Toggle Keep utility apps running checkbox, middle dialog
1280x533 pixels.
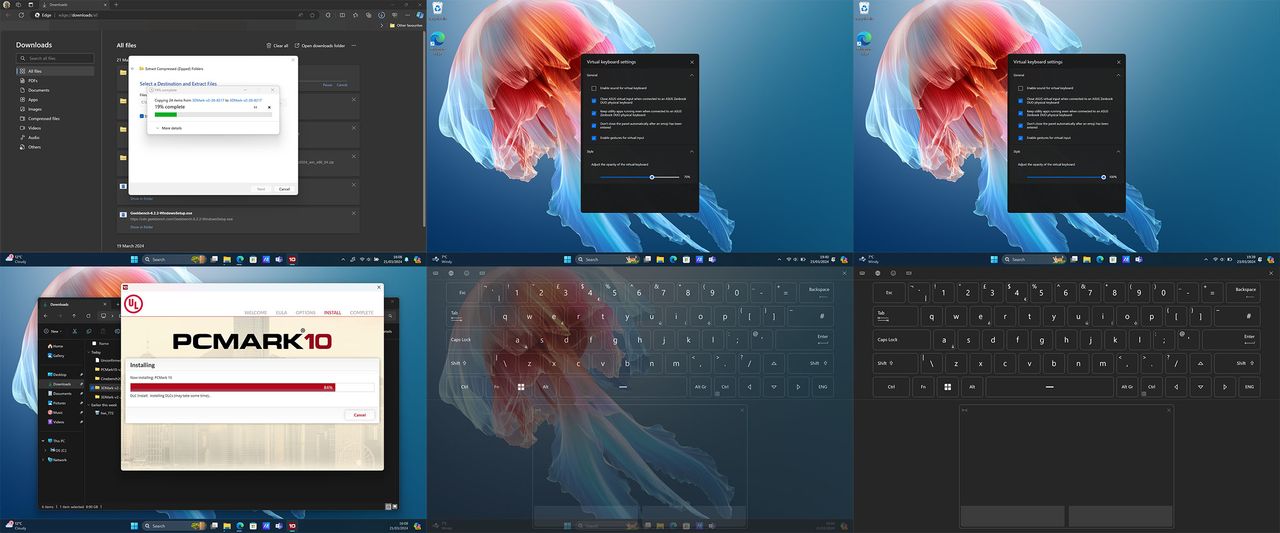click(x=593, y=112)
